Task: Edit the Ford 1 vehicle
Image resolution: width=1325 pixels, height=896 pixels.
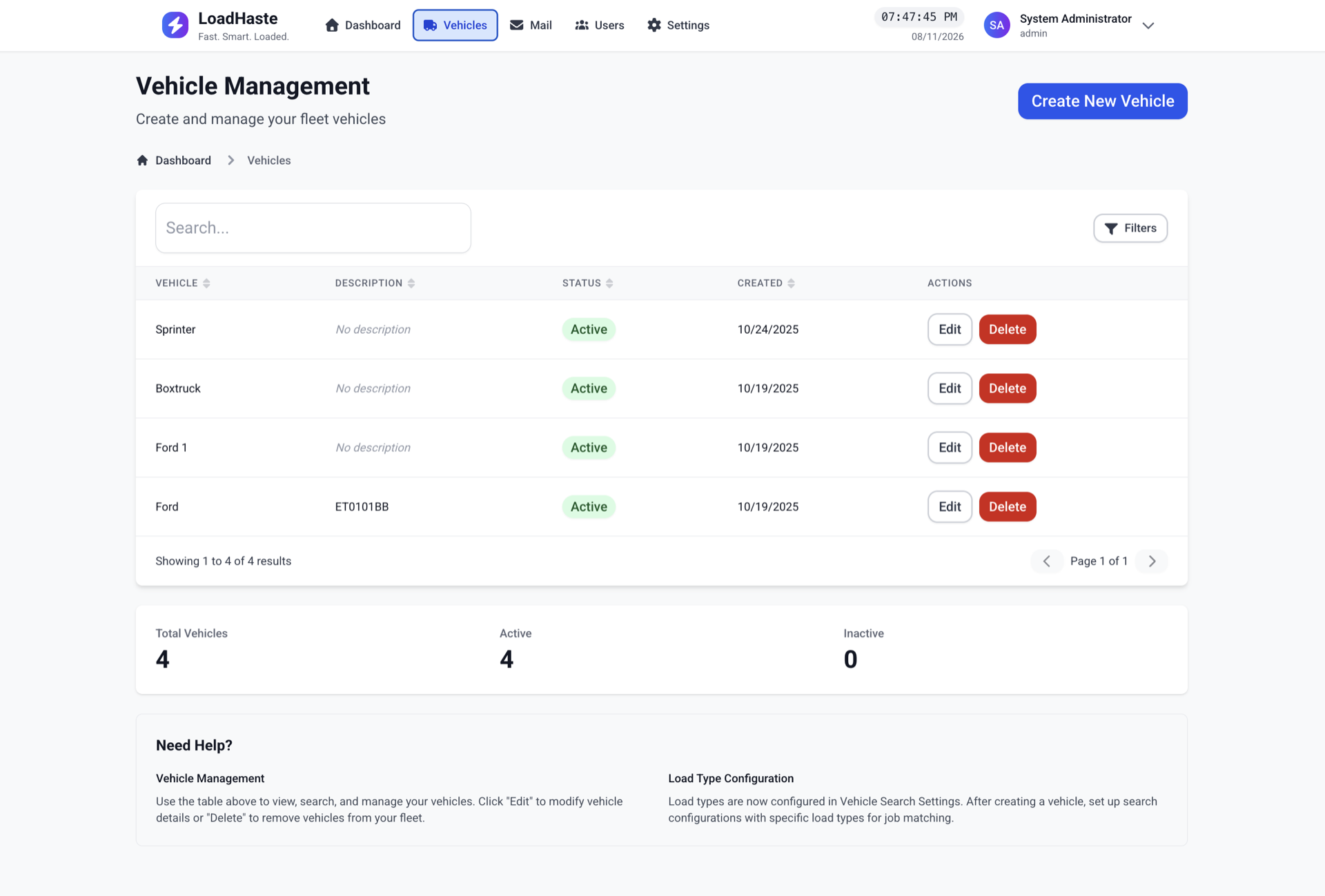Action: (950, 448)
